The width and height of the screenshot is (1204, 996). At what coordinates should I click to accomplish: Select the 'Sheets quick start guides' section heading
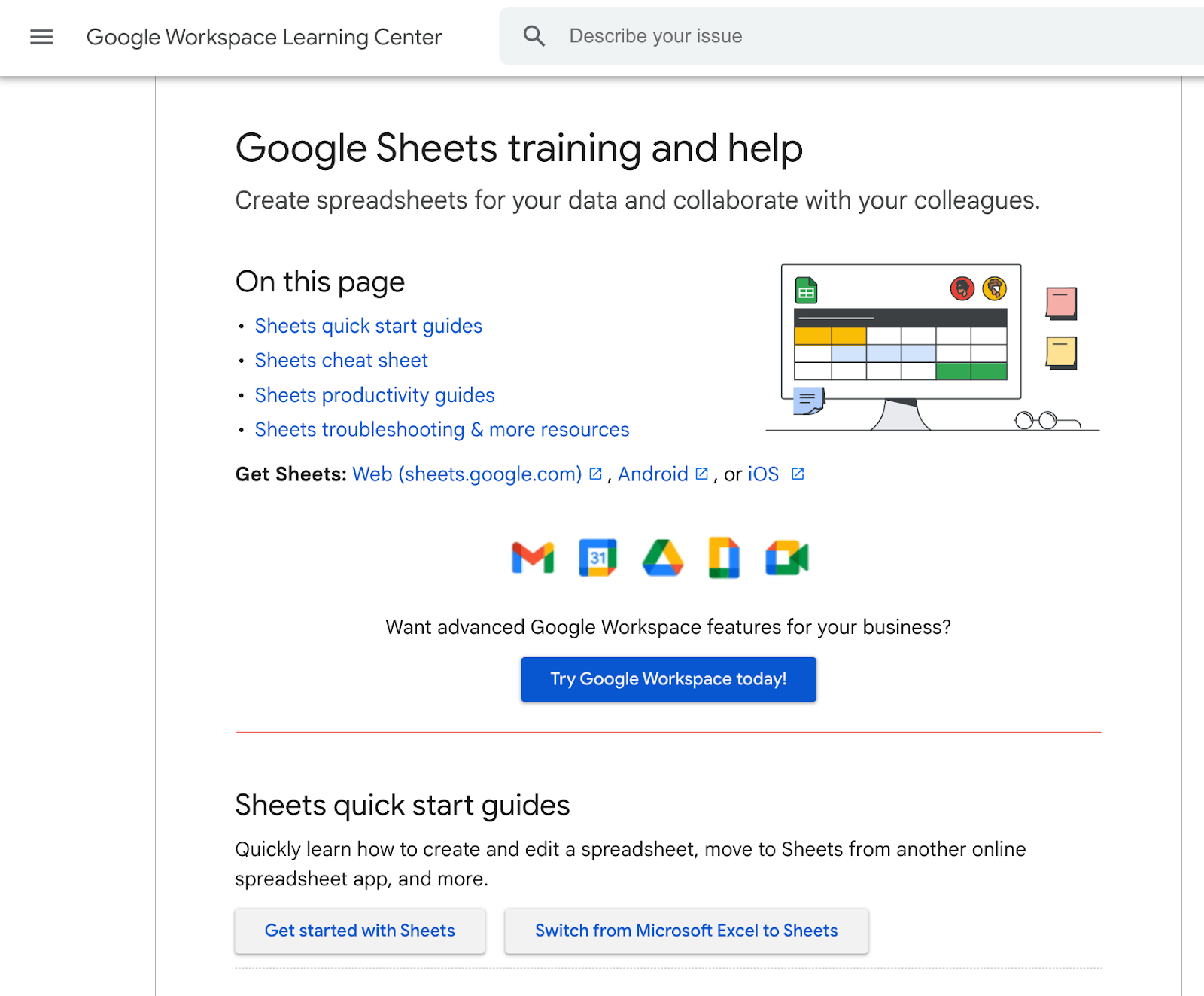(403, 806)
